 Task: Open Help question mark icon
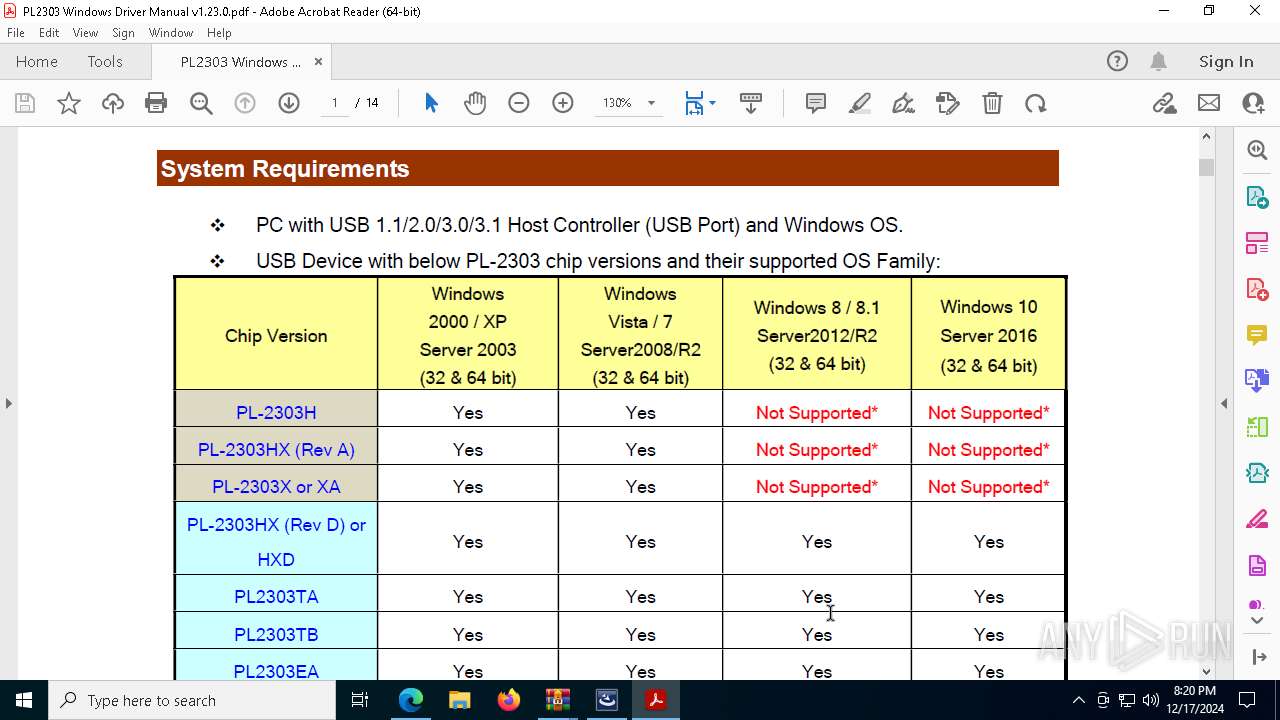click(x=1117, y=62)
